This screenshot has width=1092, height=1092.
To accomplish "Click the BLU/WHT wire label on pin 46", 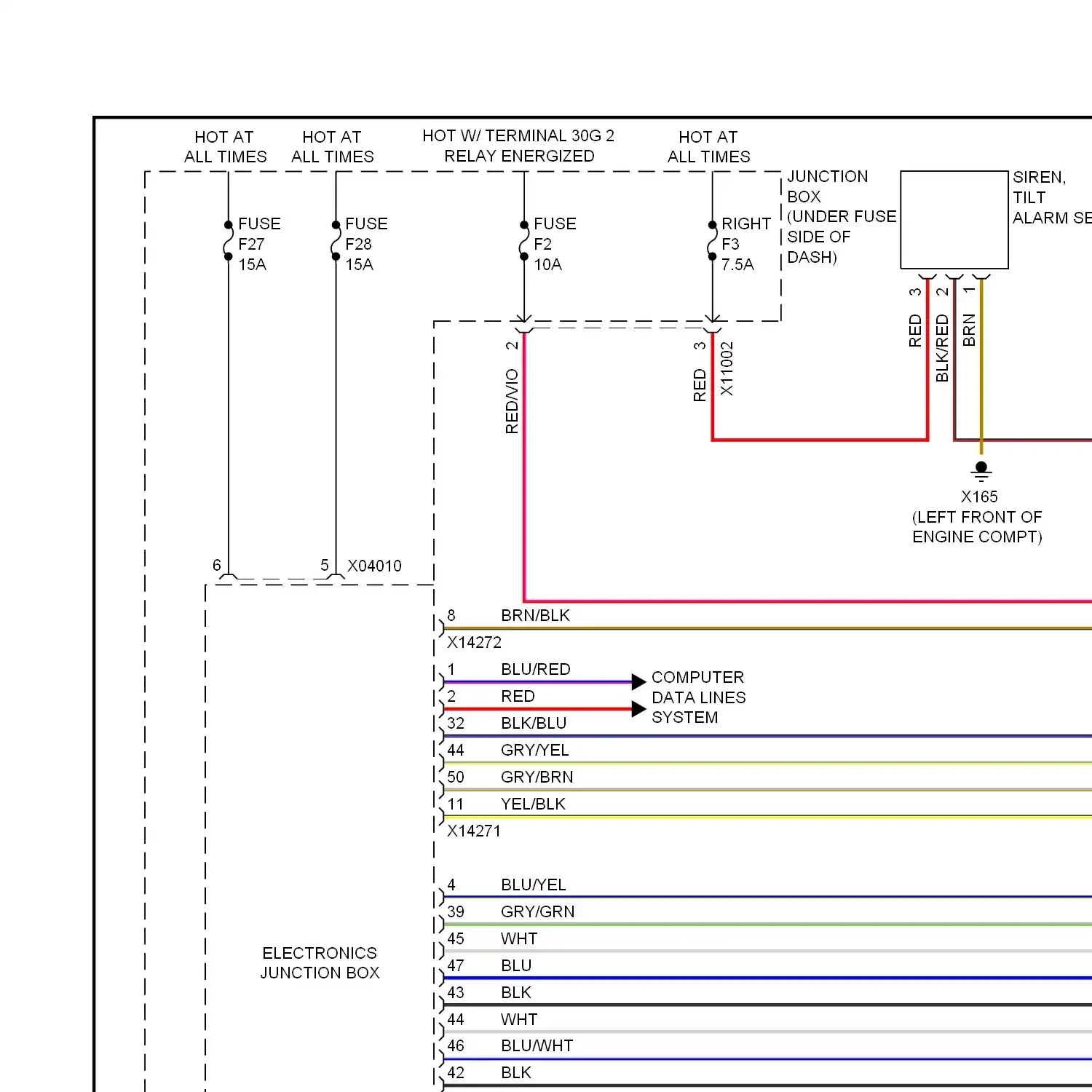I will click(x=537, y=1045).
